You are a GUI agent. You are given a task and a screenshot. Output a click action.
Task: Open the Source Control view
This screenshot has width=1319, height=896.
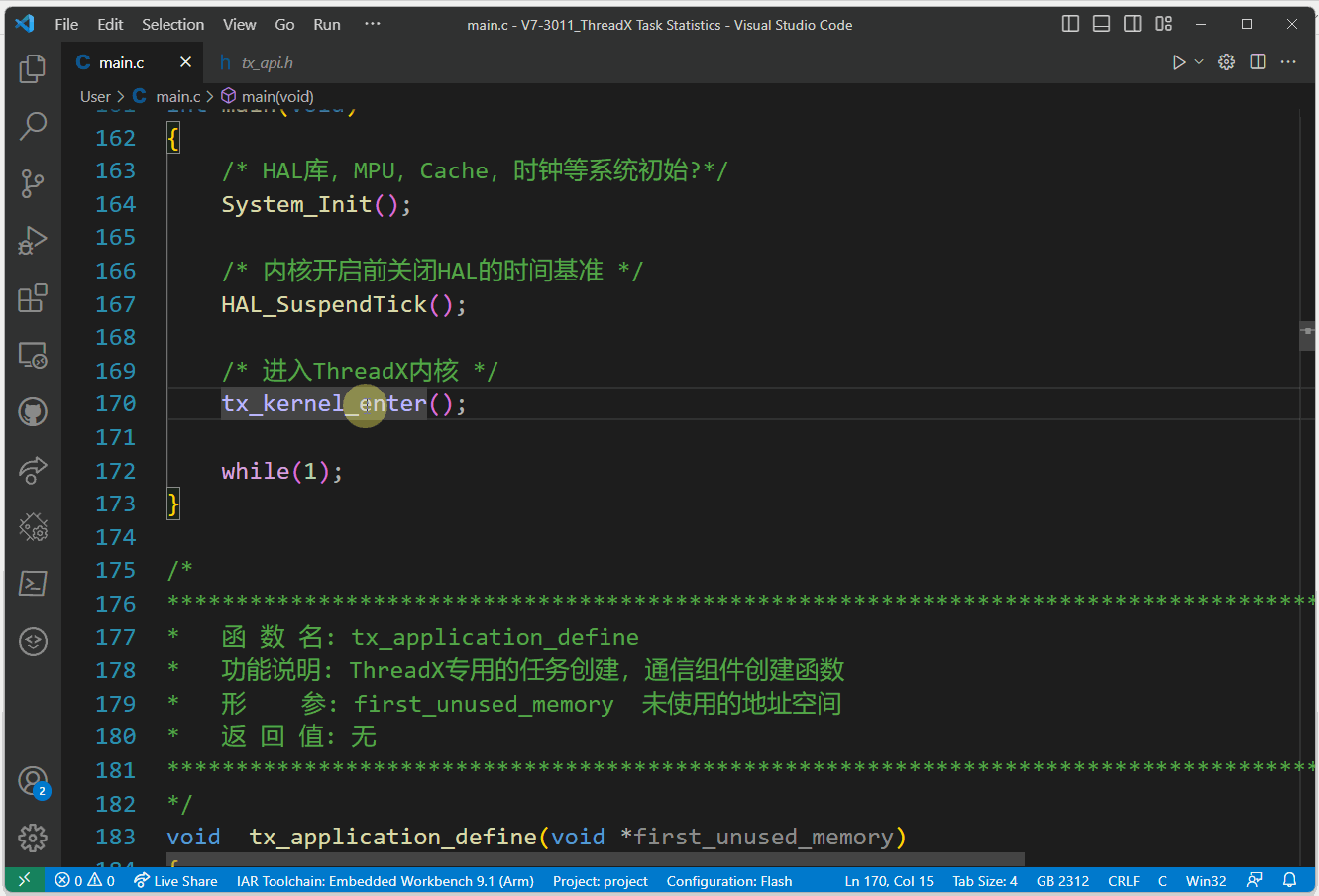(33, 183)
